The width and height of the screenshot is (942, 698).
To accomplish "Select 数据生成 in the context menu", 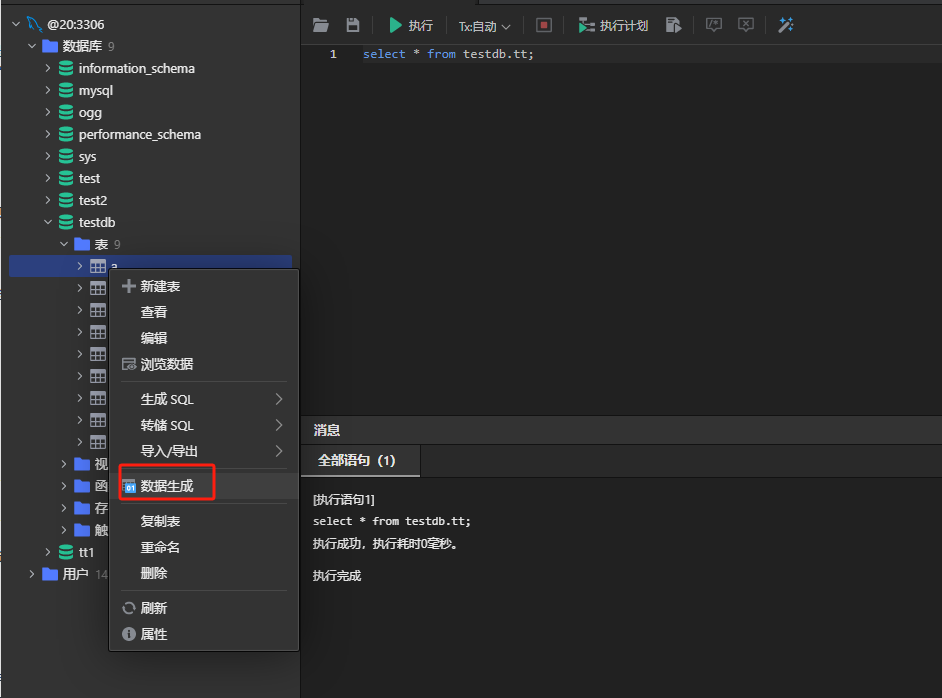I will pyautogui.click(x=204, y=486).
